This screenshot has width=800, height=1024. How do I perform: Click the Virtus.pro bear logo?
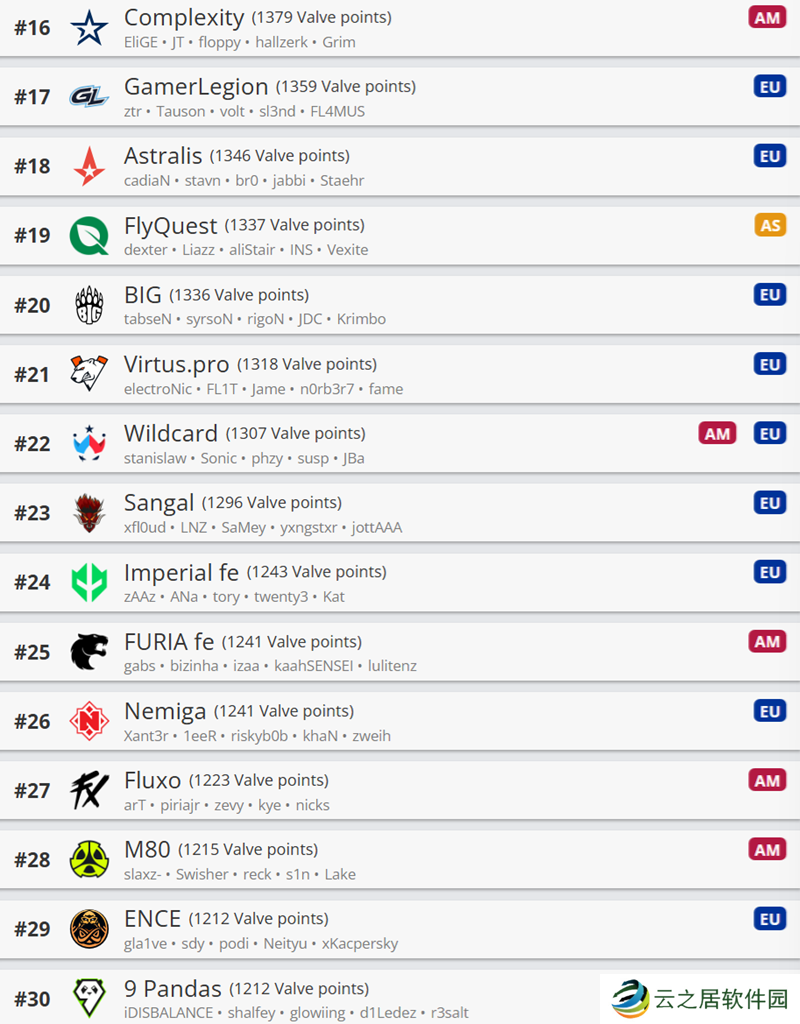(89, 374)
